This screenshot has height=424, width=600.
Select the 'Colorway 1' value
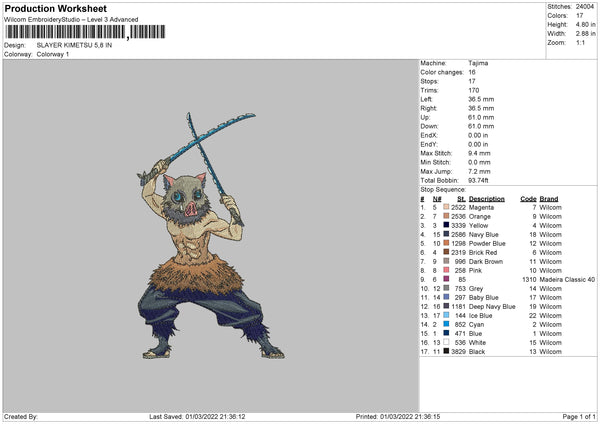pyautogui.click(x=53, y=54)
